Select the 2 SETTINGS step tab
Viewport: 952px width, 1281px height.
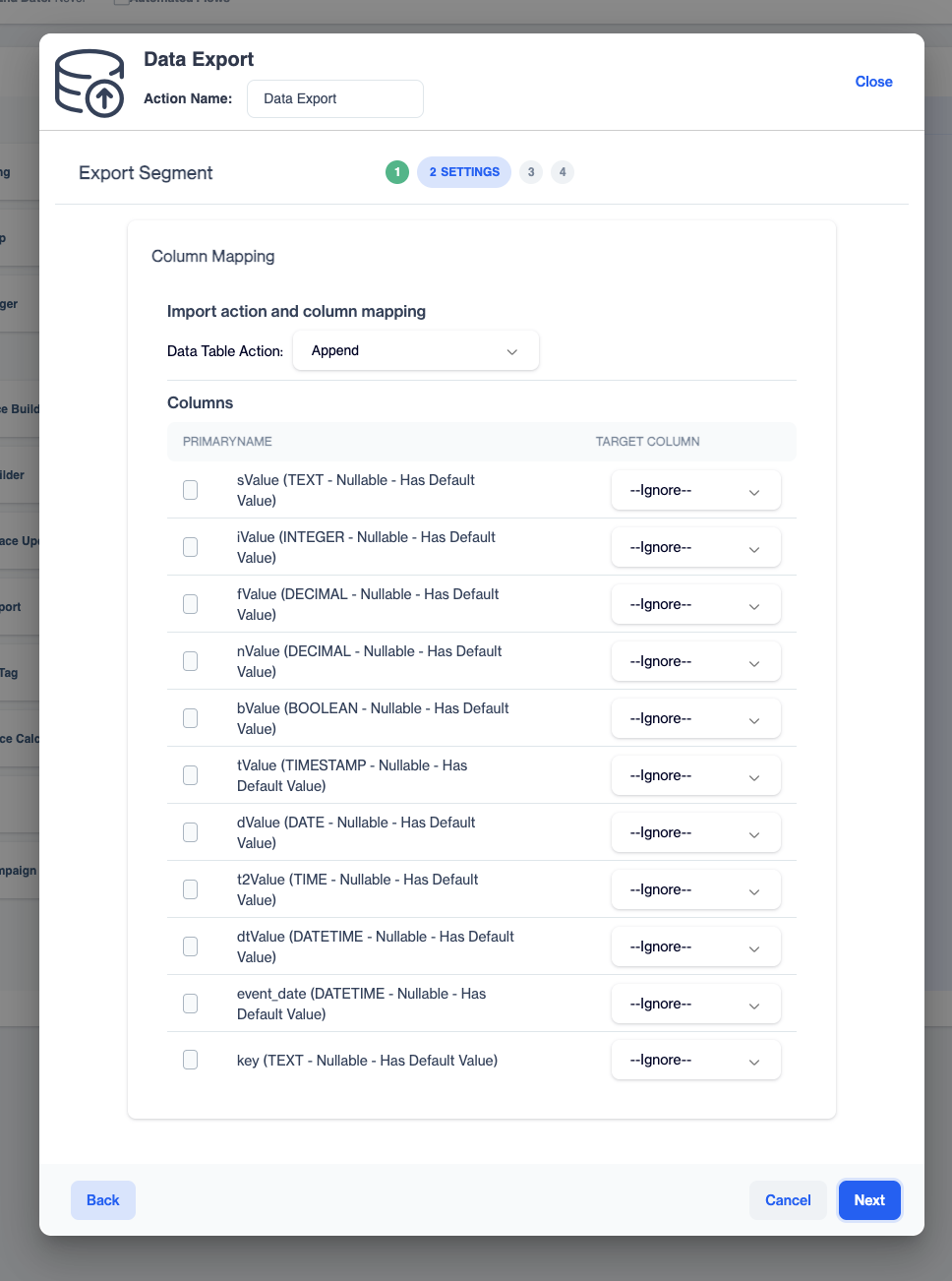(x=464, y=172)
